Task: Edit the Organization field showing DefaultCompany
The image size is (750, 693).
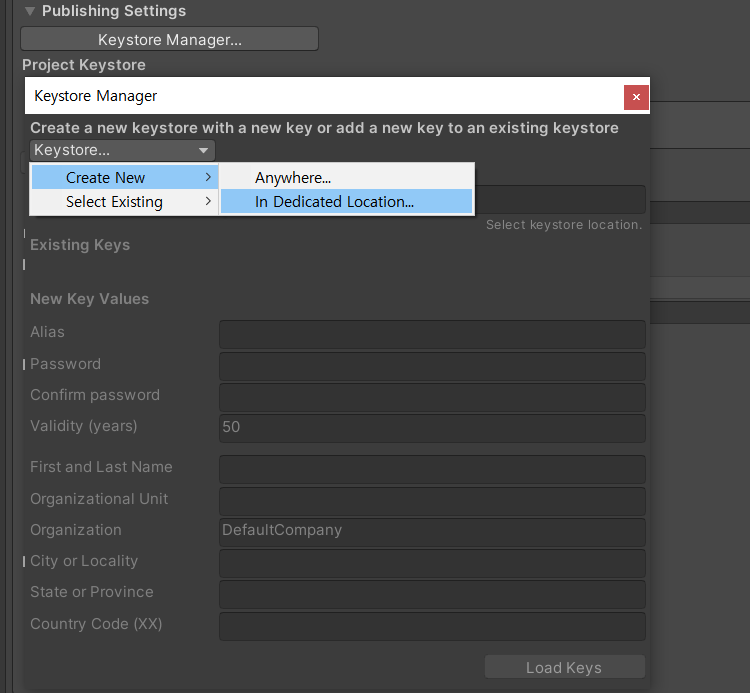Action: (432, 532)
